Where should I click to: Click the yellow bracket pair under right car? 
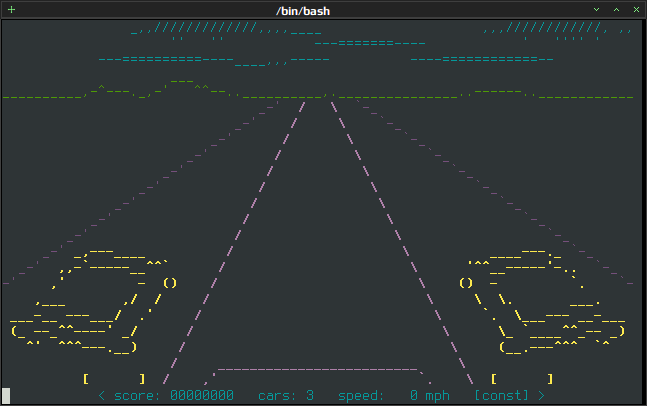coord(522,379)
